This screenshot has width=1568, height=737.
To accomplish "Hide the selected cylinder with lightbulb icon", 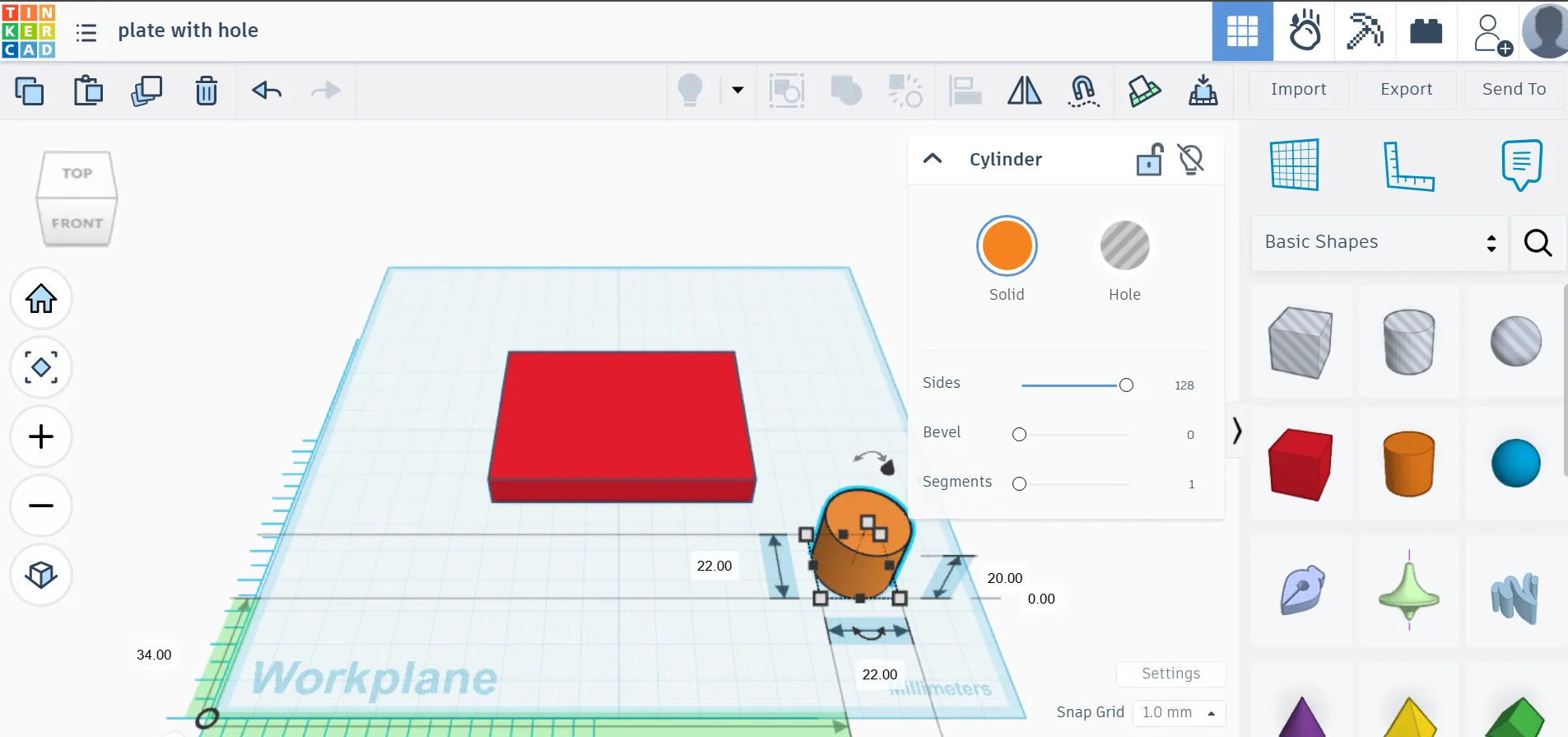I will click(1191, 160).
